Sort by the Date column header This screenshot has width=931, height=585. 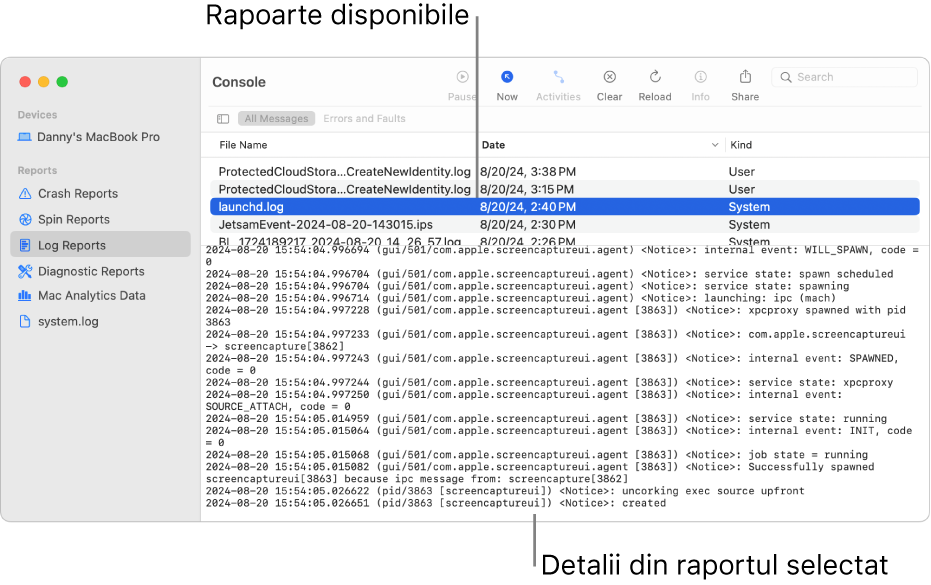493,145
